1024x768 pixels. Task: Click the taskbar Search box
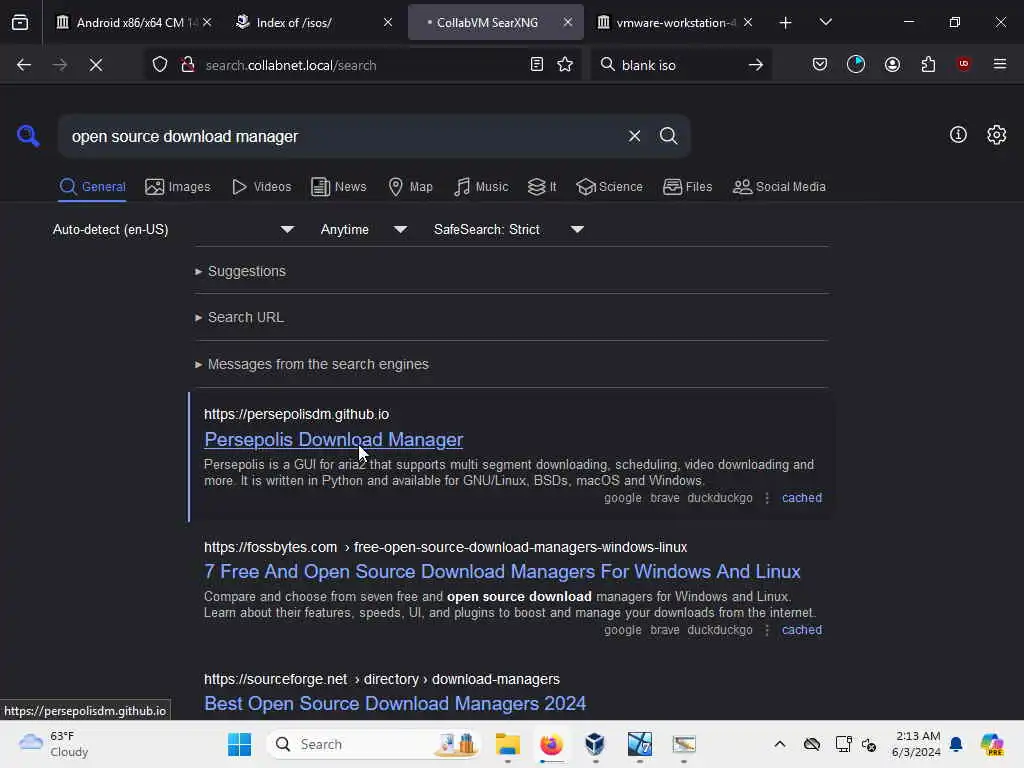[x=374, y=744]
